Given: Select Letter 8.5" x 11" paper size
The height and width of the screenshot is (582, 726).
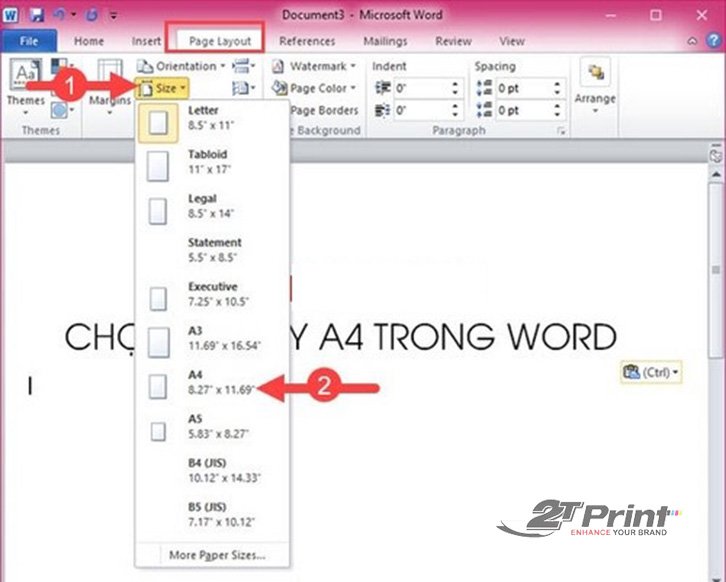Looking at the screenshot, I should 212,122.
